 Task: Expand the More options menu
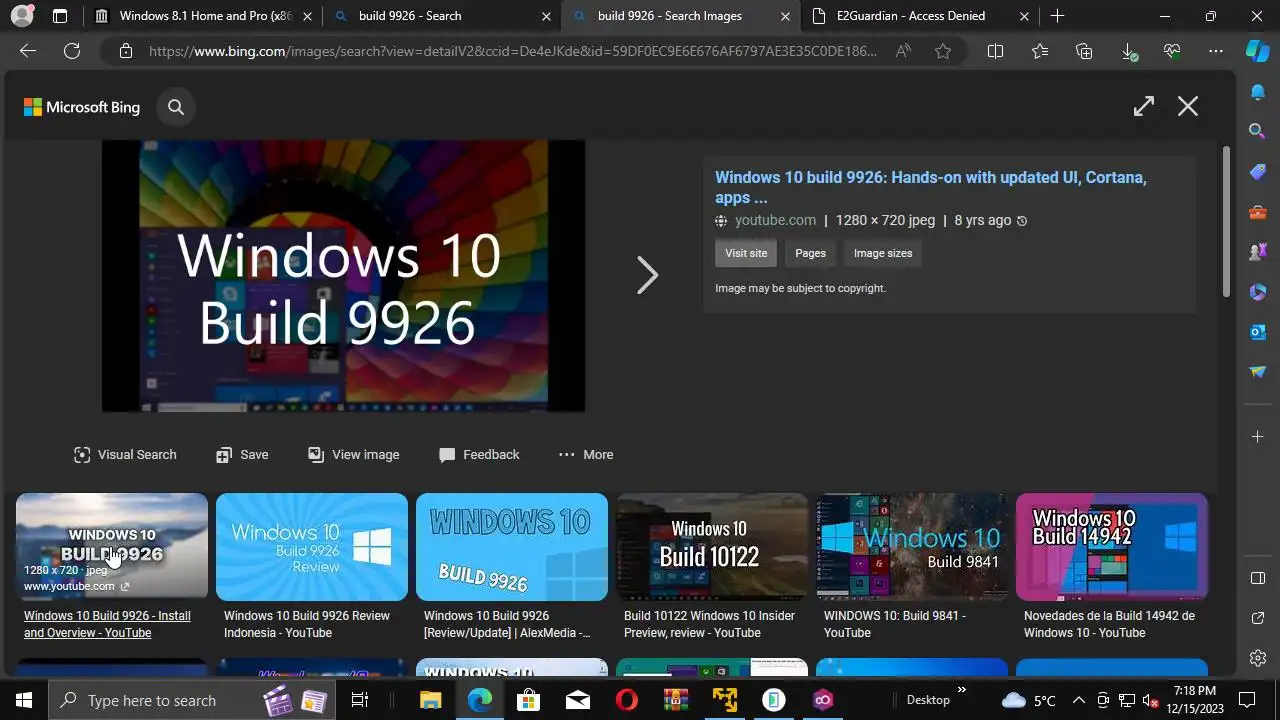coord(586,454)
